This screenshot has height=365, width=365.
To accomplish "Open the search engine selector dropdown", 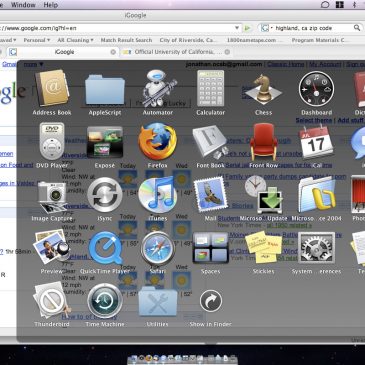I will 267,28.
